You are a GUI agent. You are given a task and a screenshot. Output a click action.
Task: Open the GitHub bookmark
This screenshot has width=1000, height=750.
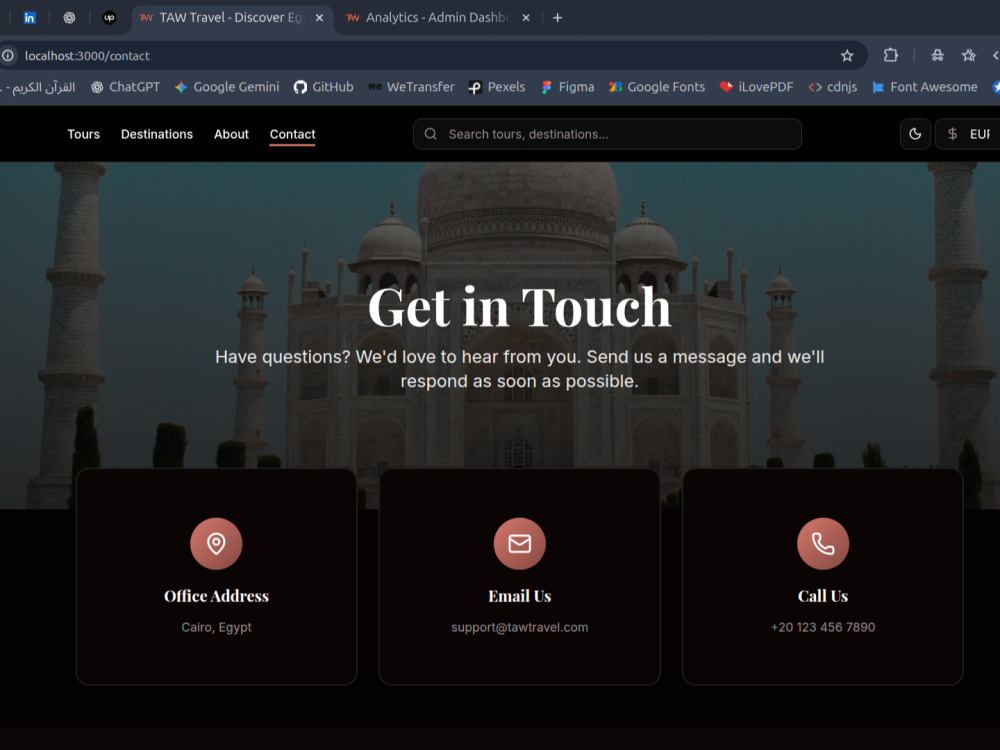[323, 87]
